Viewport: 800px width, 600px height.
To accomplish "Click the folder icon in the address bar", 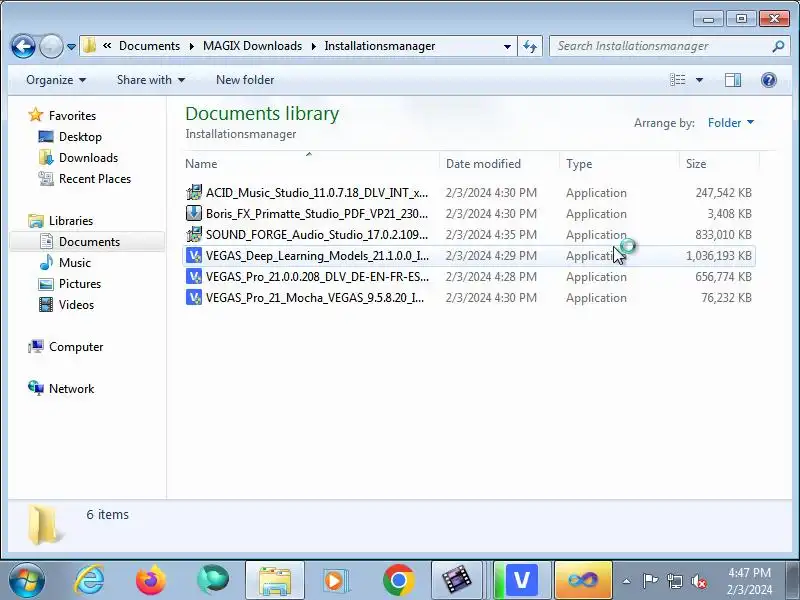I will pyautogui.click(x=89, y=46).
